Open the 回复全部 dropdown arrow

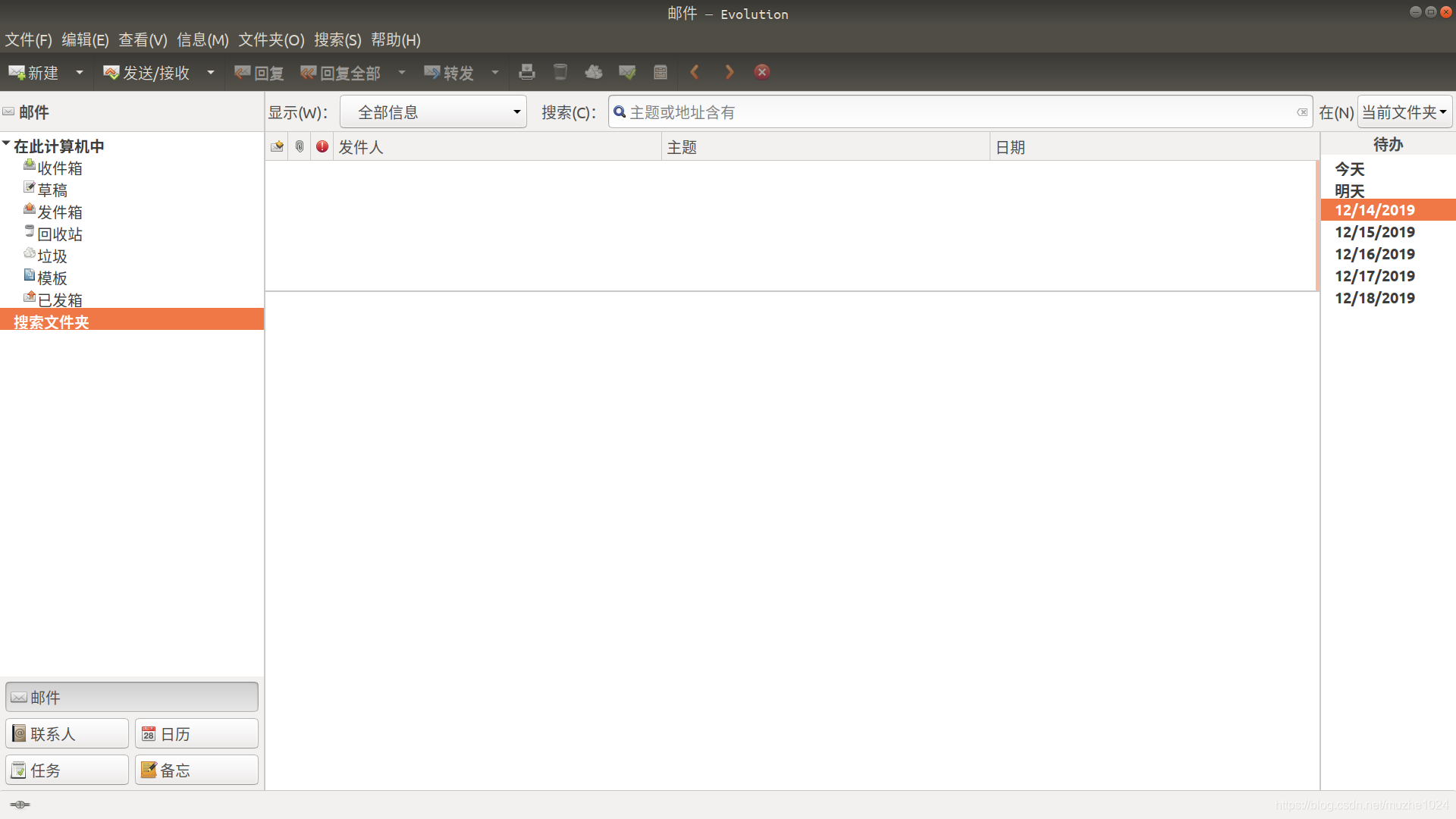(x=402, y=73)
